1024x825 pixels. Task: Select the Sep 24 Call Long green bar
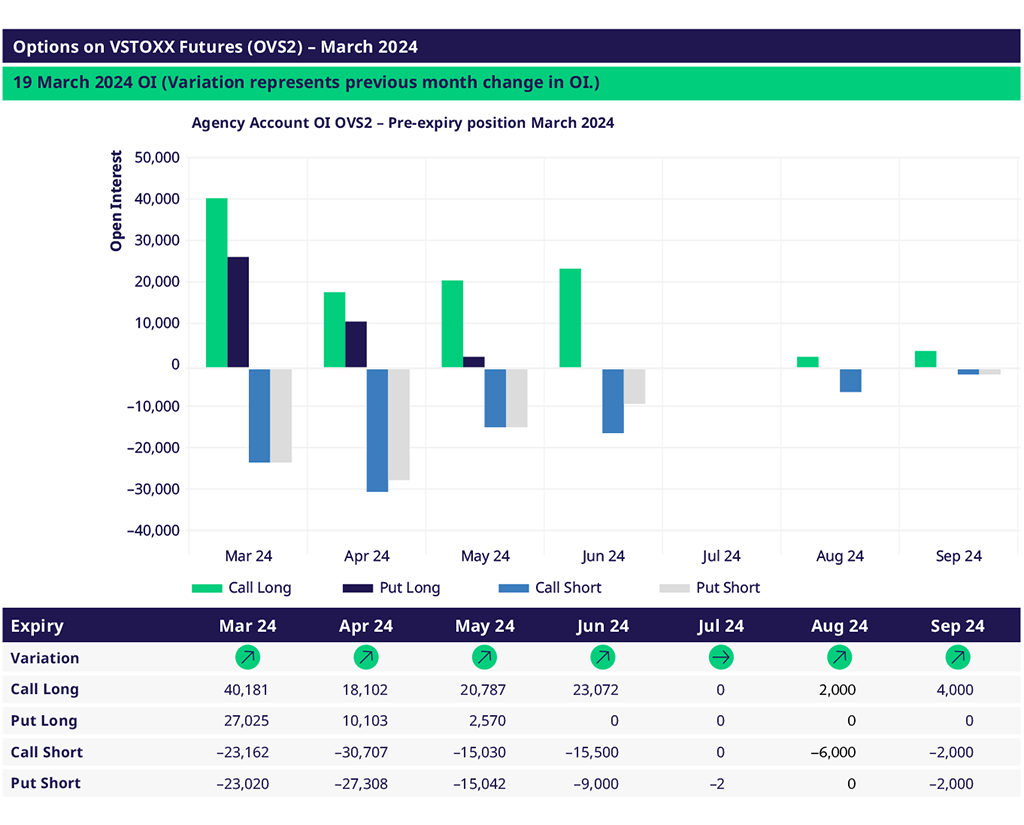[x=925, y=359]
